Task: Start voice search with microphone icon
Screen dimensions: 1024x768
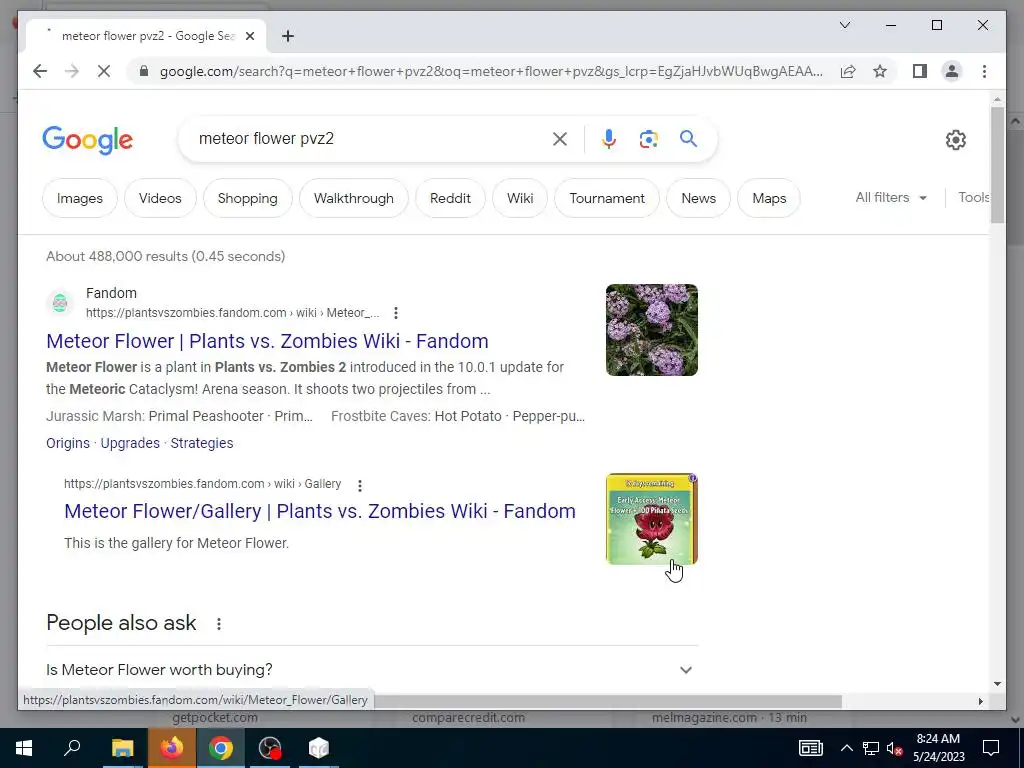Action: 609,138
